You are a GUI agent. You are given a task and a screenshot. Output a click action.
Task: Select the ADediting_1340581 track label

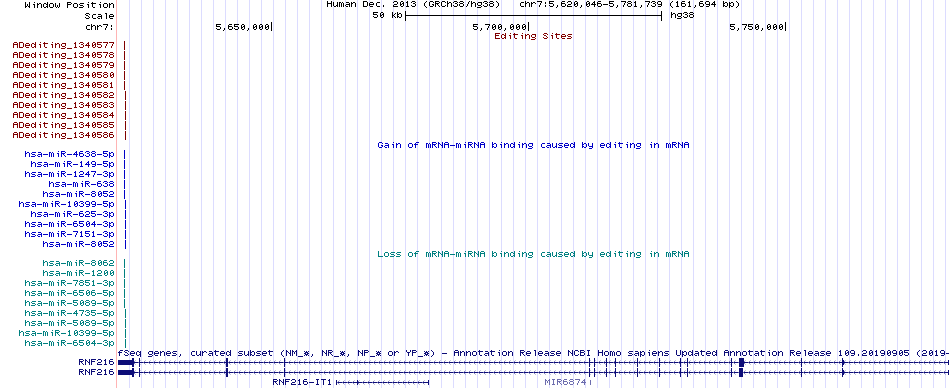pos(64,85)
